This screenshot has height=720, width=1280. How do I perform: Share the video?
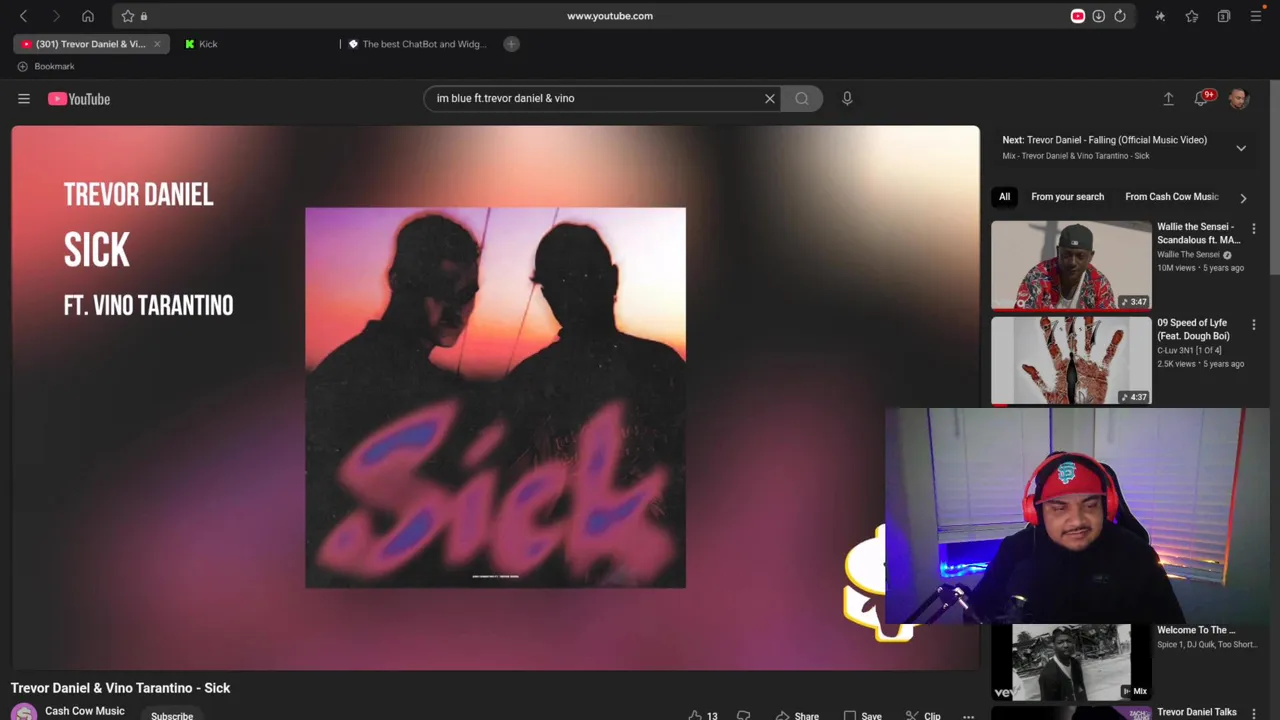tap(797, 715)
